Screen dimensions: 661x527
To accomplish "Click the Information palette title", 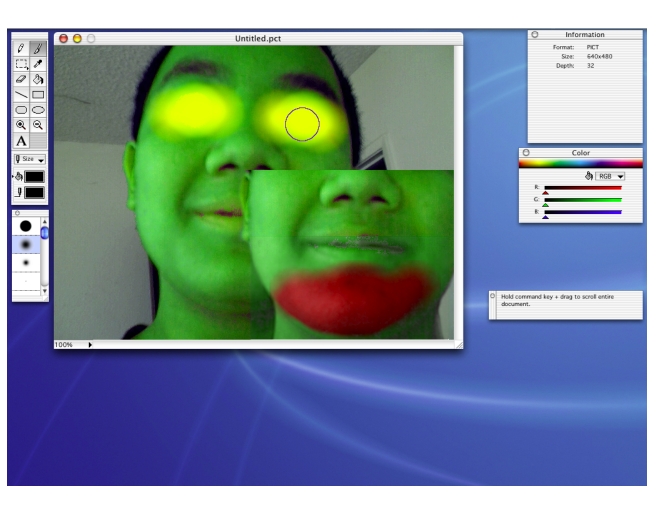I will coord(585,35).
